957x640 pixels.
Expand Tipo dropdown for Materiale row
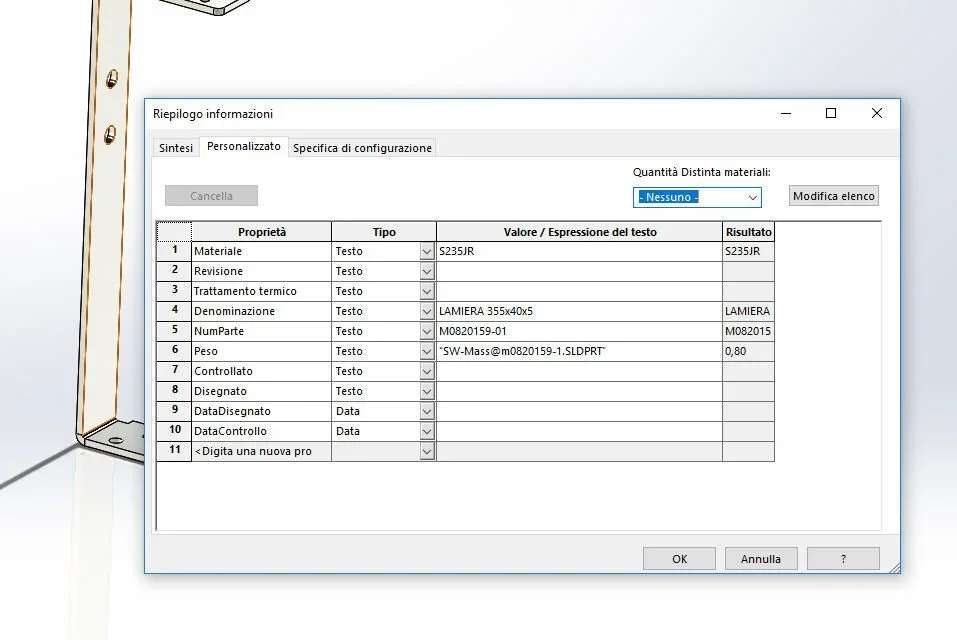coord(427,251)
